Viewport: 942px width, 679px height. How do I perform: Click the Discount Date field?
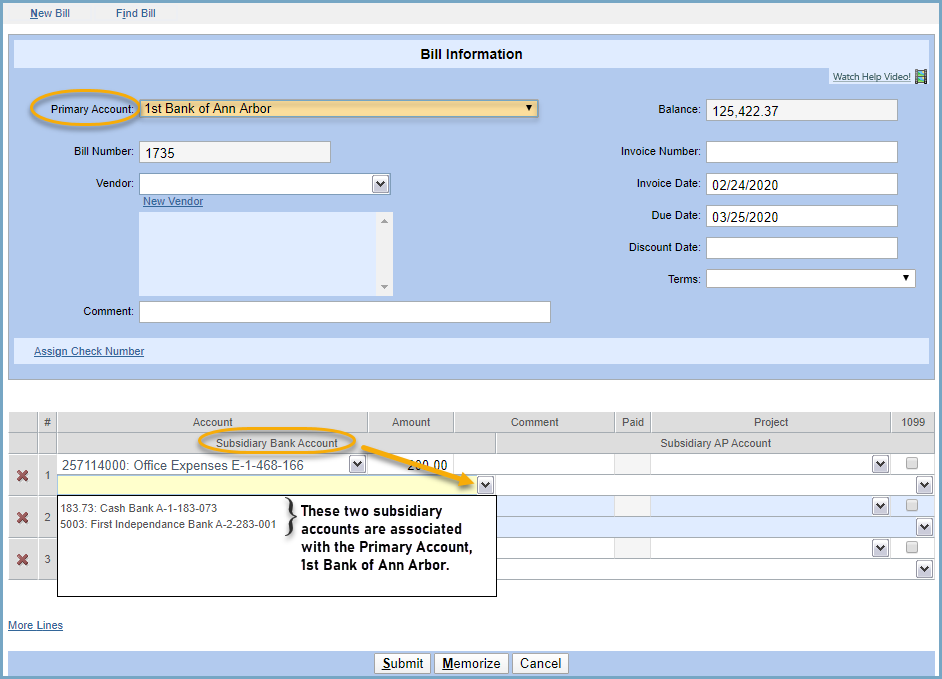[x=802, y=248]
